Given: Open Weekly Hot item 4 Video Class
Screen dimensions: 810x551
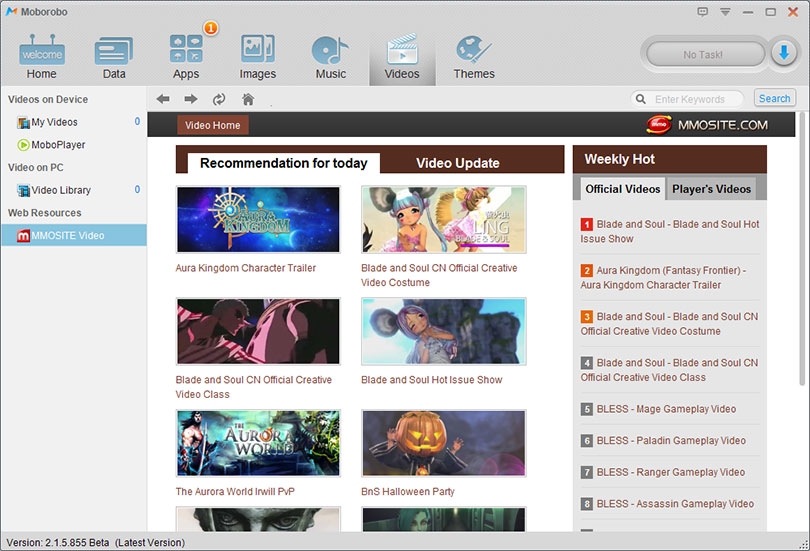Looking at the screenshot, I should [x=669, y=370].
